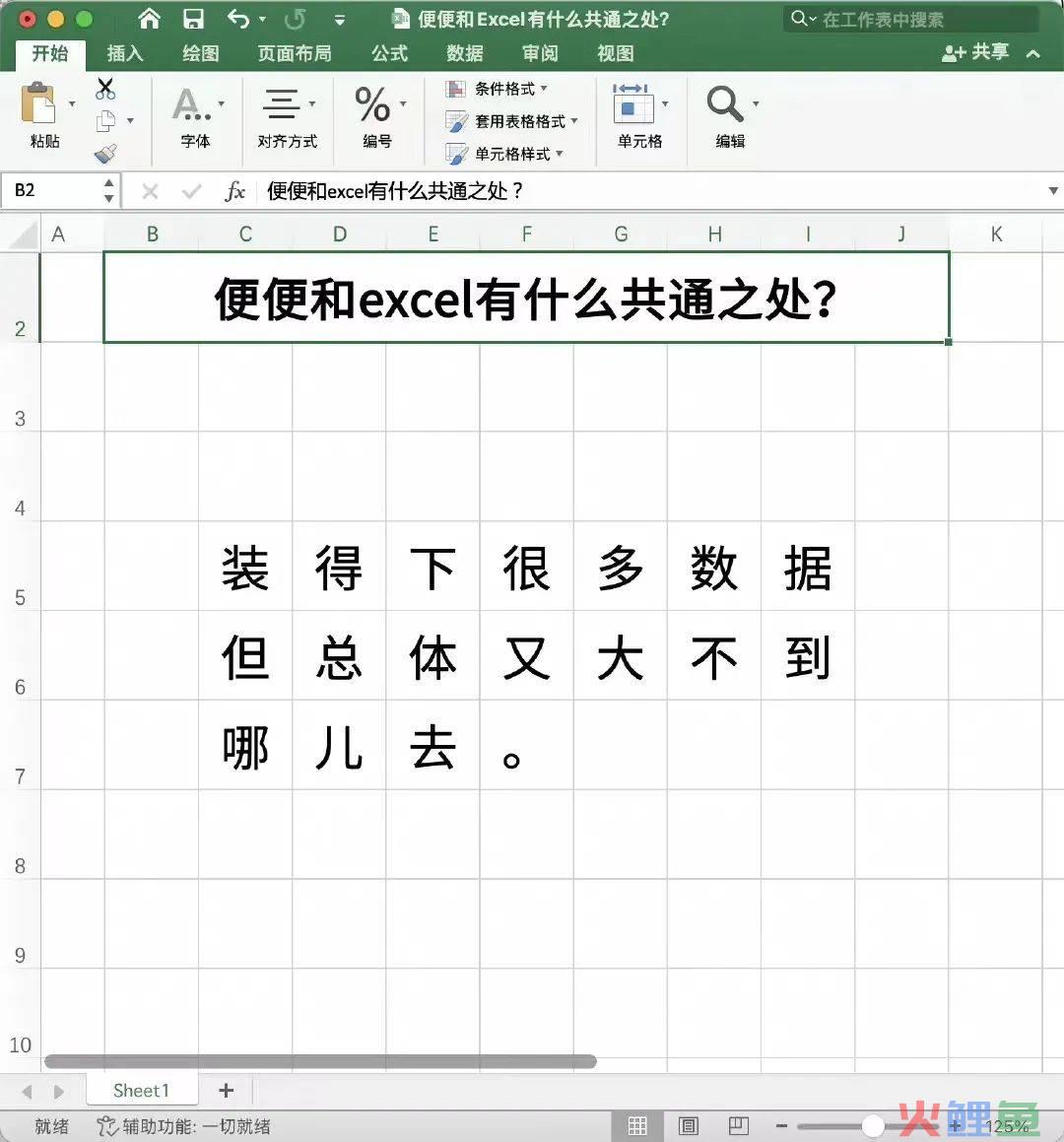The width and height of the screenshot is (1064, 1142).
Task: Open the 数据 ribbon tab
Action: tap(465, 53)
